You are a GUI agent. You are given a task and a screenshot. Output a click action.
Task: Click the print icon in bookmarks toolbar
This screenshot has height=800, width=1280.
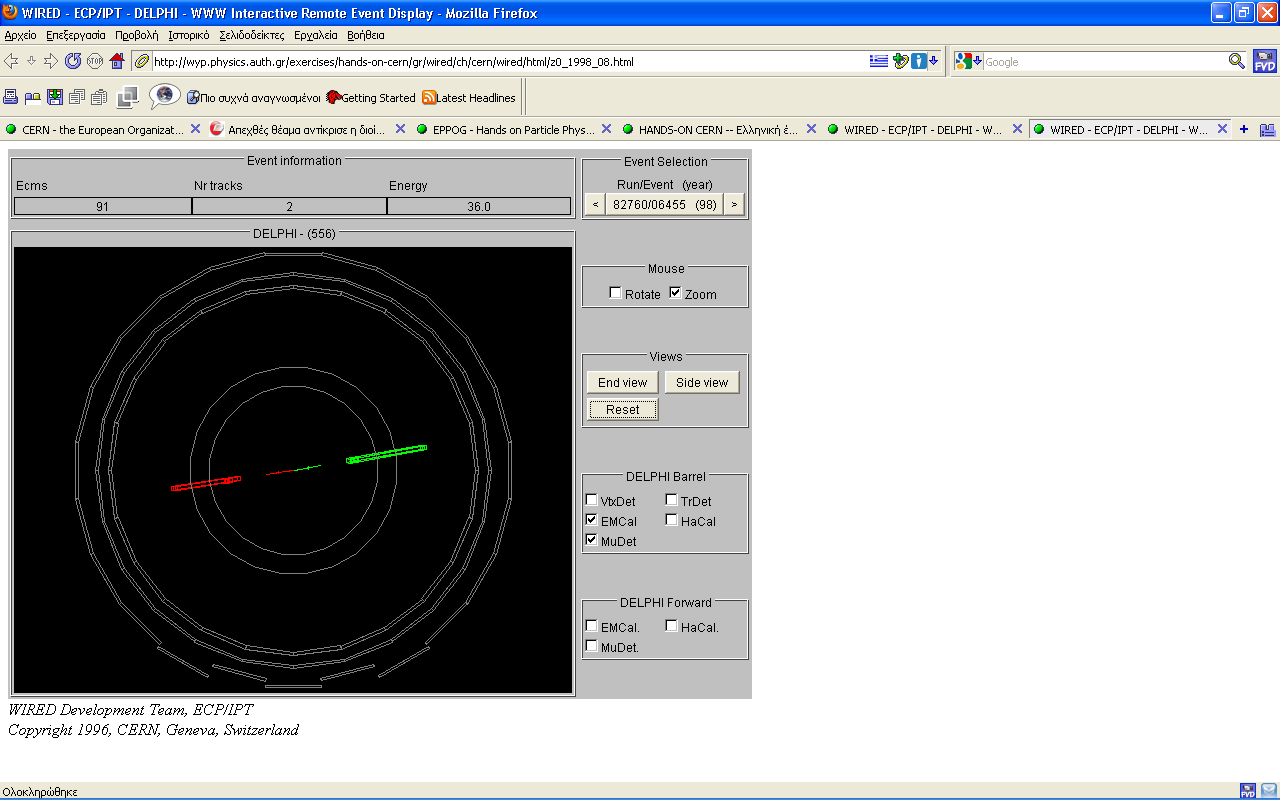click(x=11, y=97)
